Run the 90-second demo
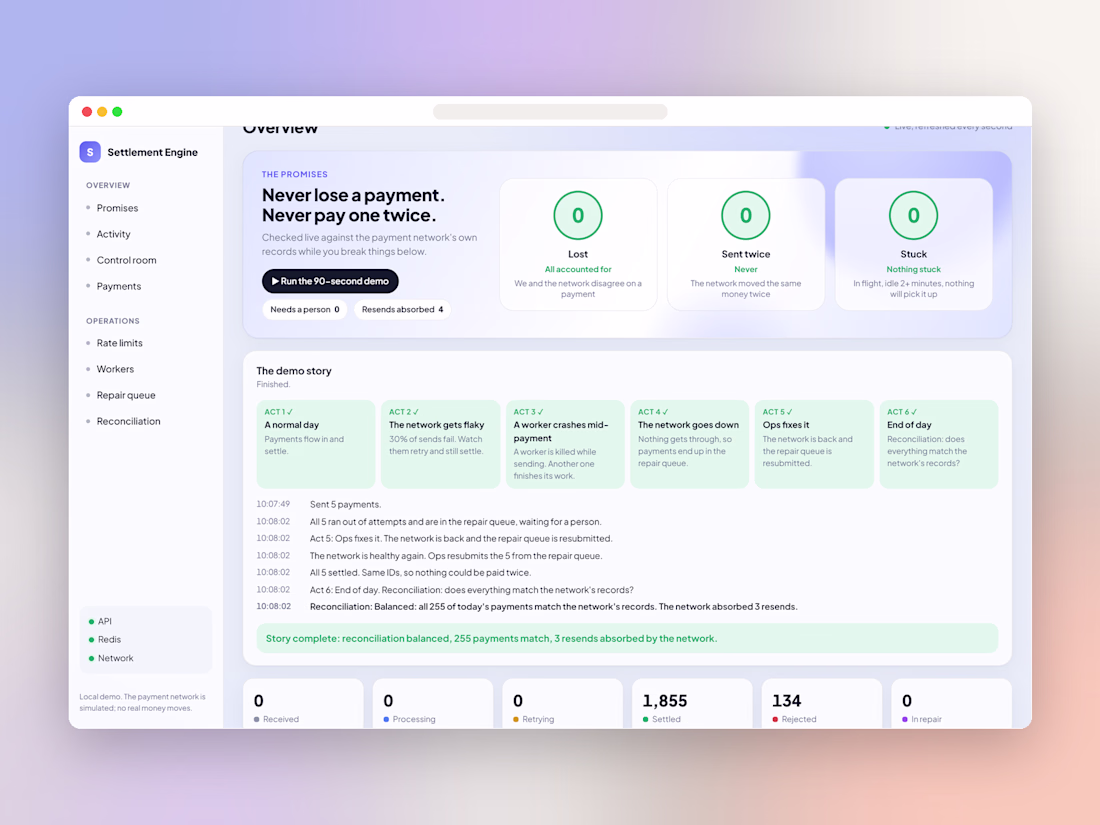This screenshot has width=1100, height=825. coord(330,281)
